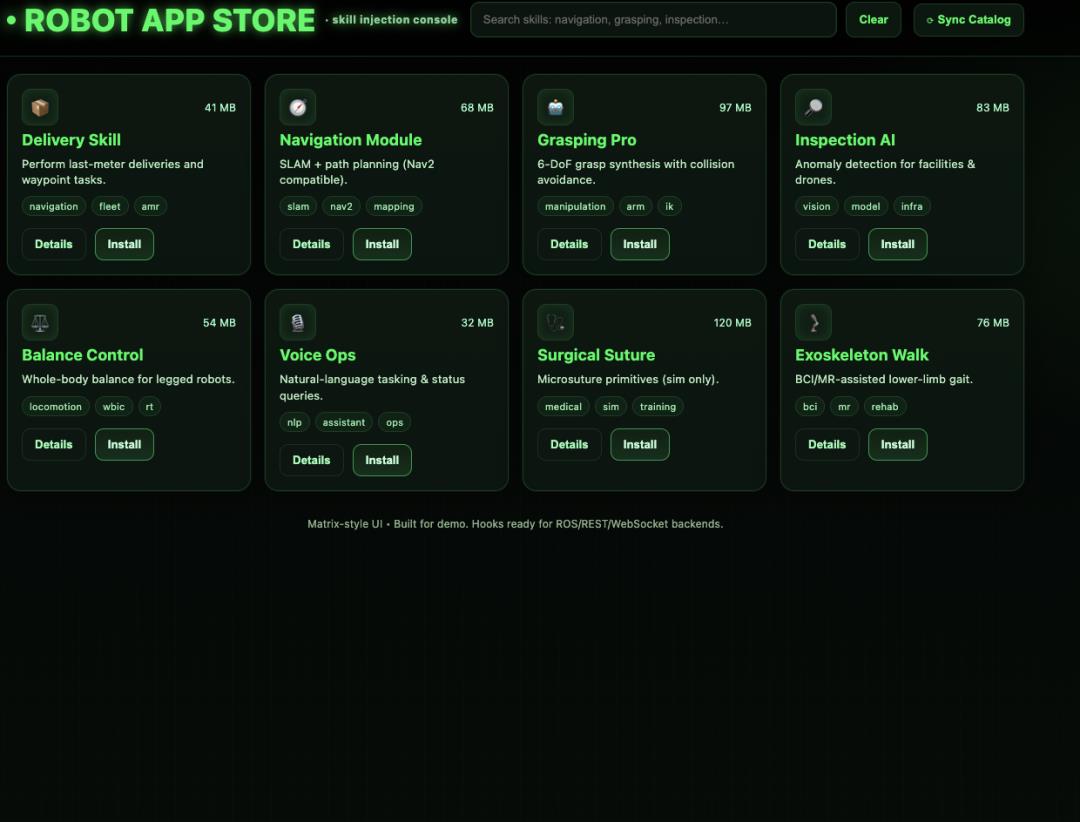
Task: Install the Navigation Module
Action: 382,244
